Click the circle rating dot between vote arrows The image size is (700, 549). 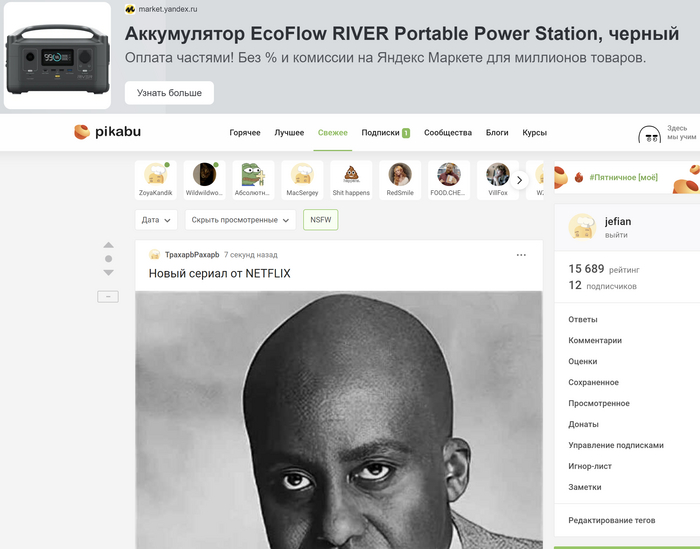click(x=108, y=258)
